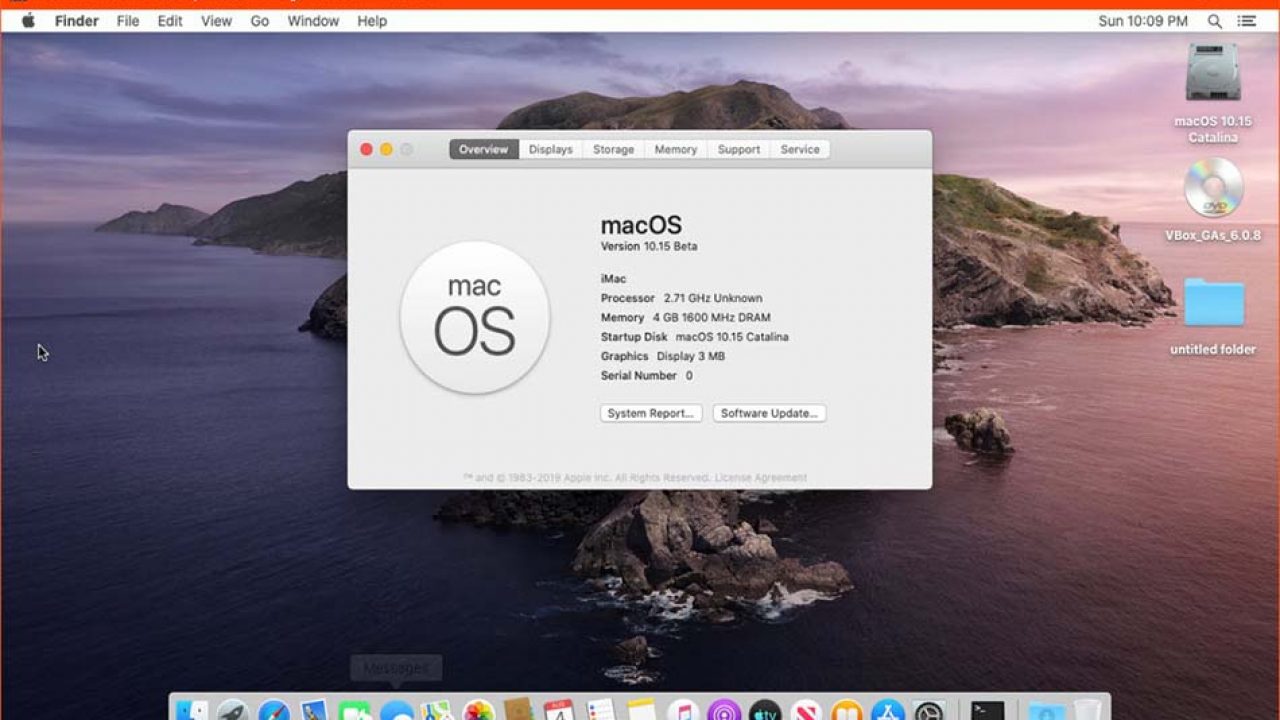Switch to the Displays tab
This screenshot has height=720, width=1280.
click(x=551, y=149)
